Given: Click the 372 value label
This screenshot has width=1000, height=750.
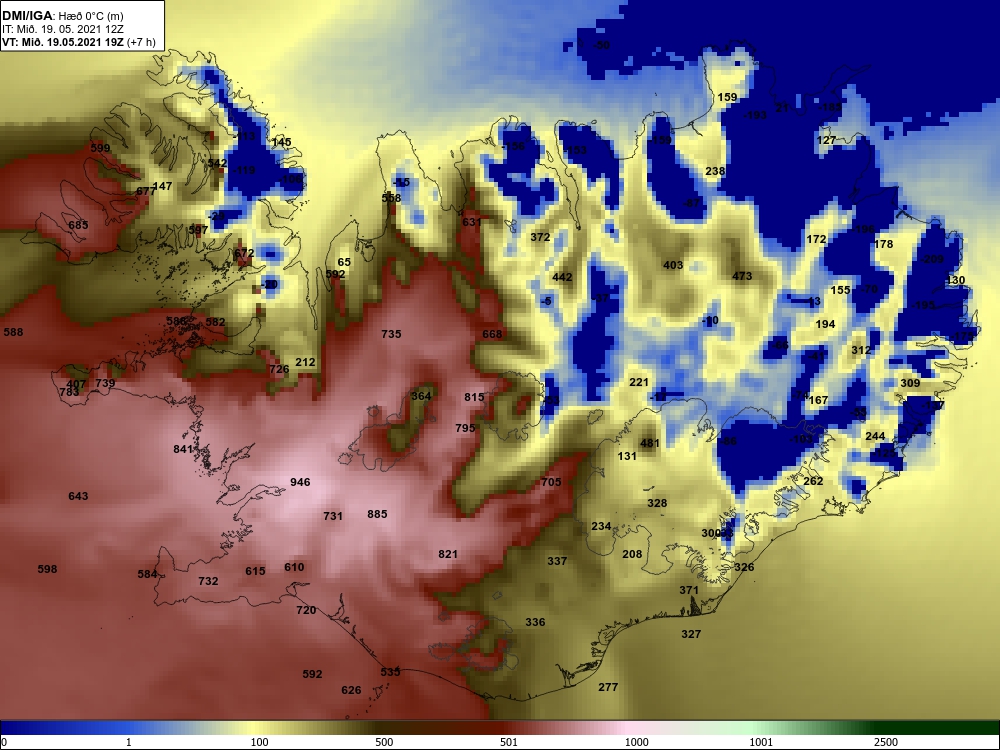Looking at the screenshot, I should click(540, 237).
